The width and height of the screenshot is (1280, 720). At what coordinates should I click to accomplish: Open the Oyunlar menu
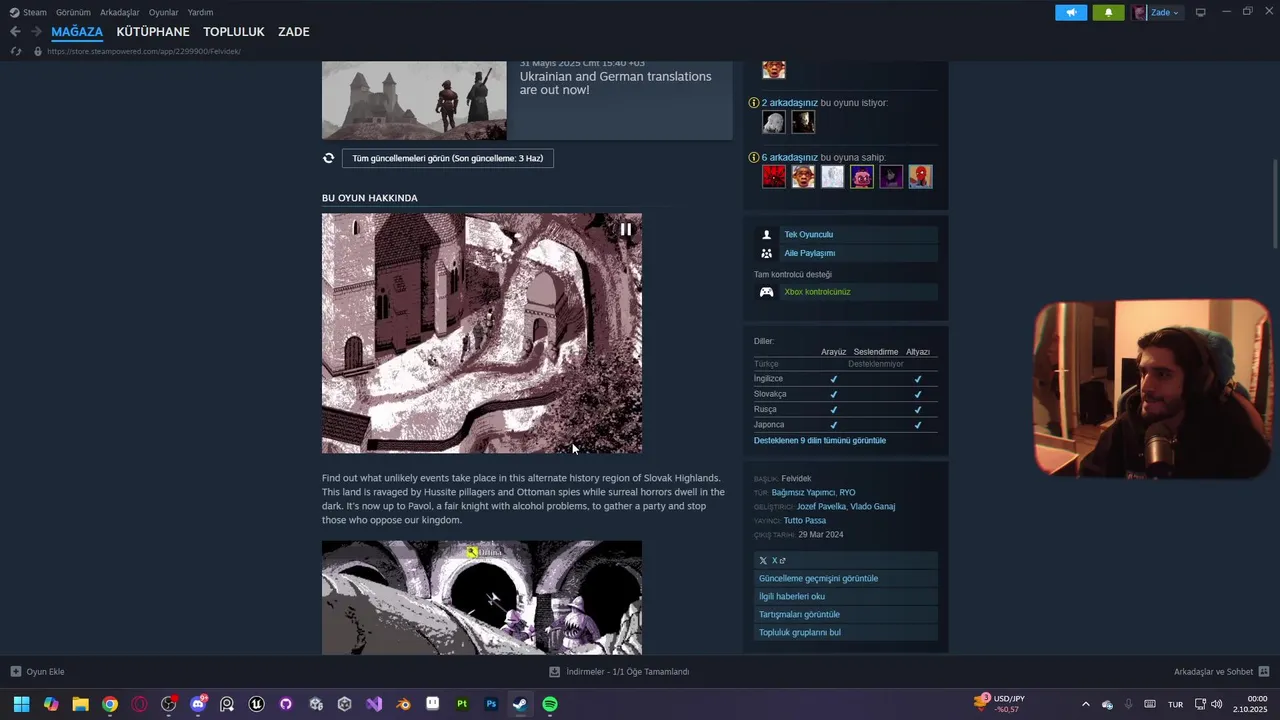[164, 12]
